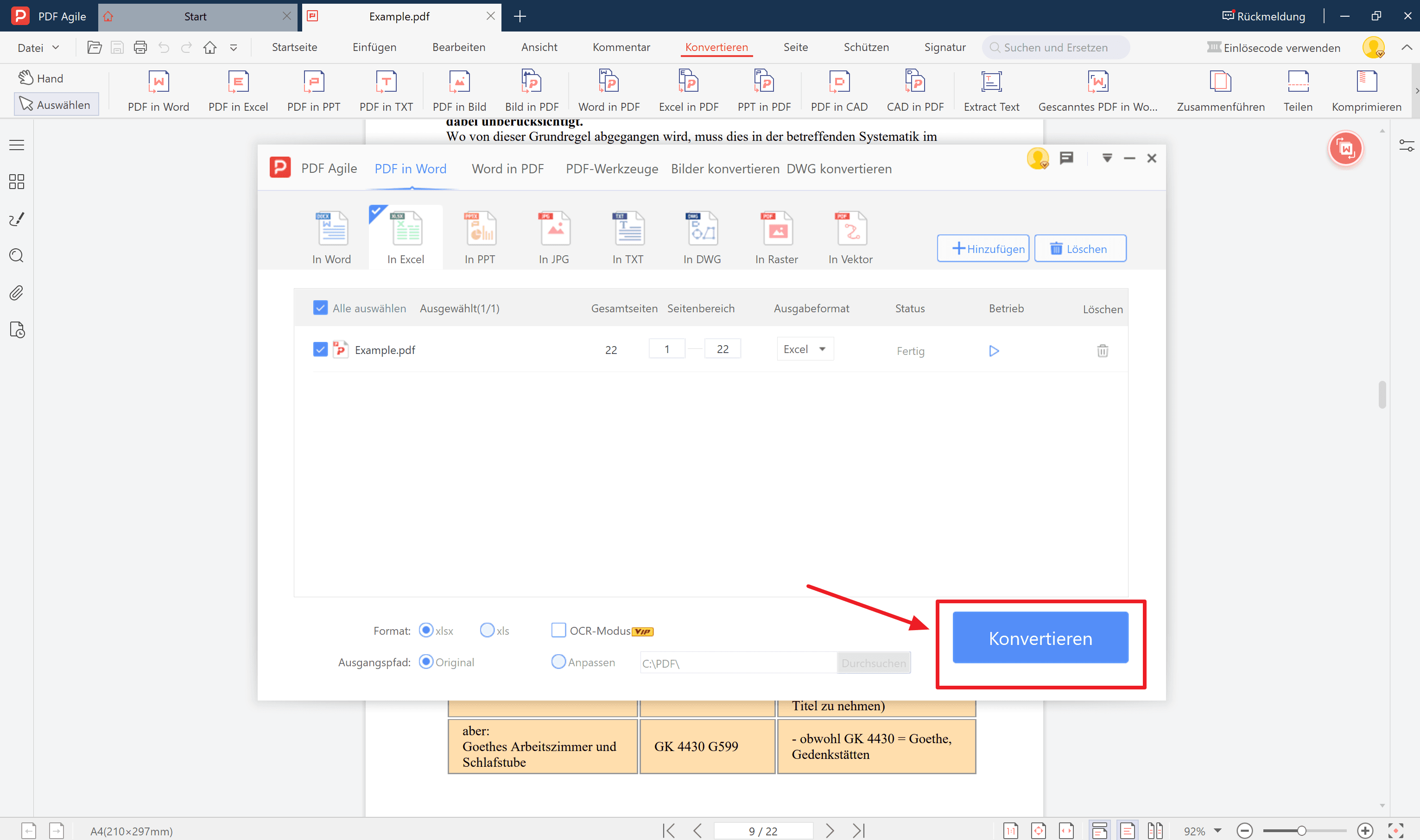Screen dimensions: 1420x840
Task: Activate the Auswählen tool
Action: pos(56,105)
